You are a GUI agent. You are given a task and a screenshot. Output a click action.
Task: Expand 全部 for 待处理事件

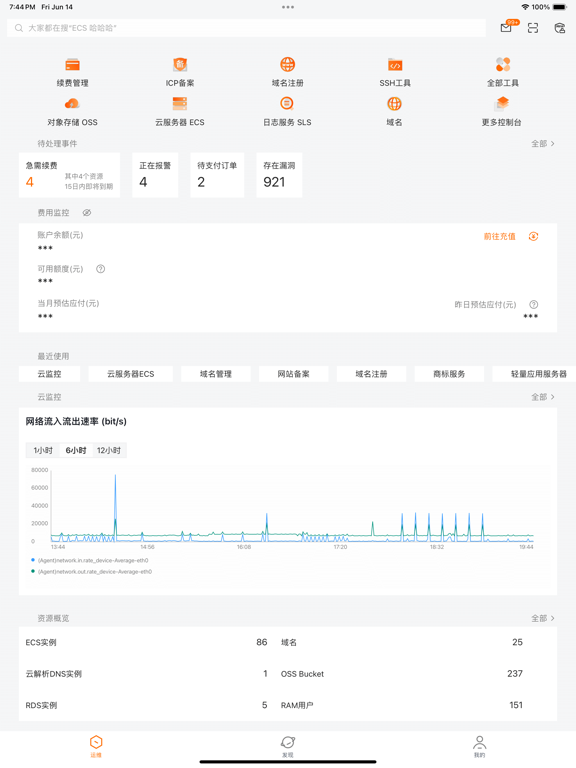point(543,144)
